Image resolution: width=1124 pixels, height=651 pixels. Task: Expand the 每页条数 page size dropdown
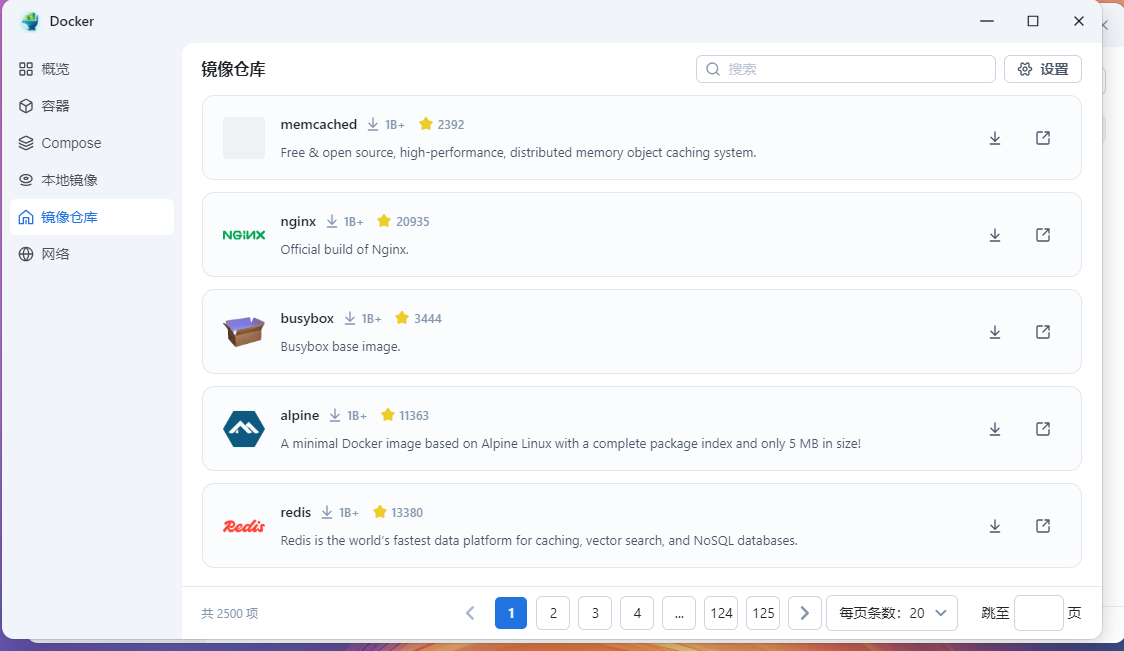891,613
